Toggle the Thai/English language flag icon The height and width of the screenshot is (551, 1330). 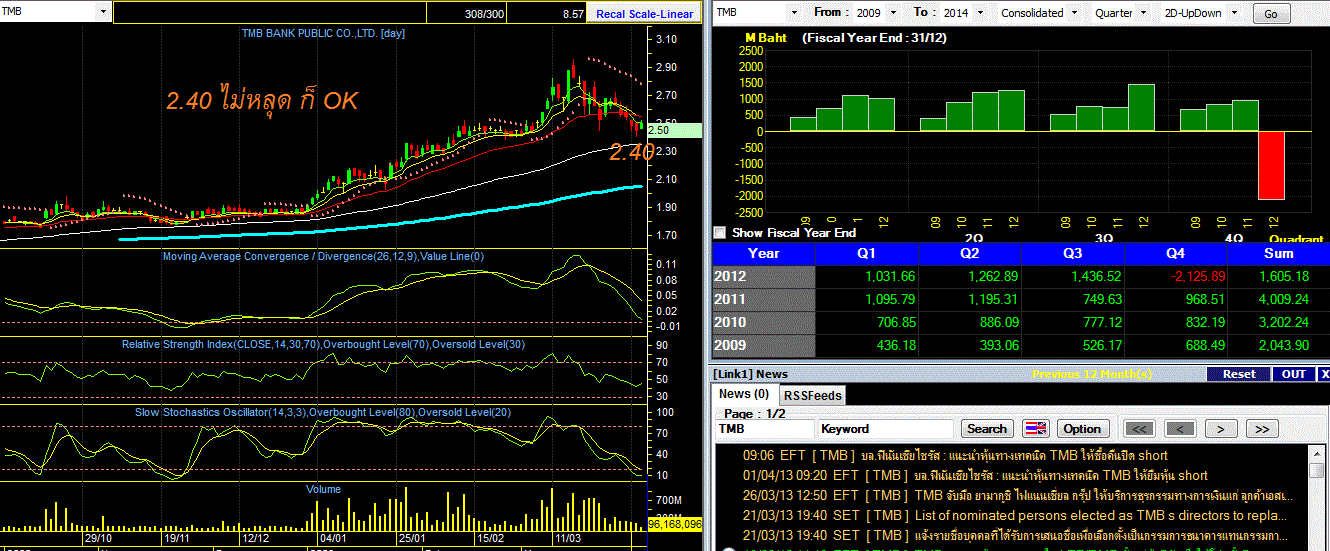(1036, 429)
